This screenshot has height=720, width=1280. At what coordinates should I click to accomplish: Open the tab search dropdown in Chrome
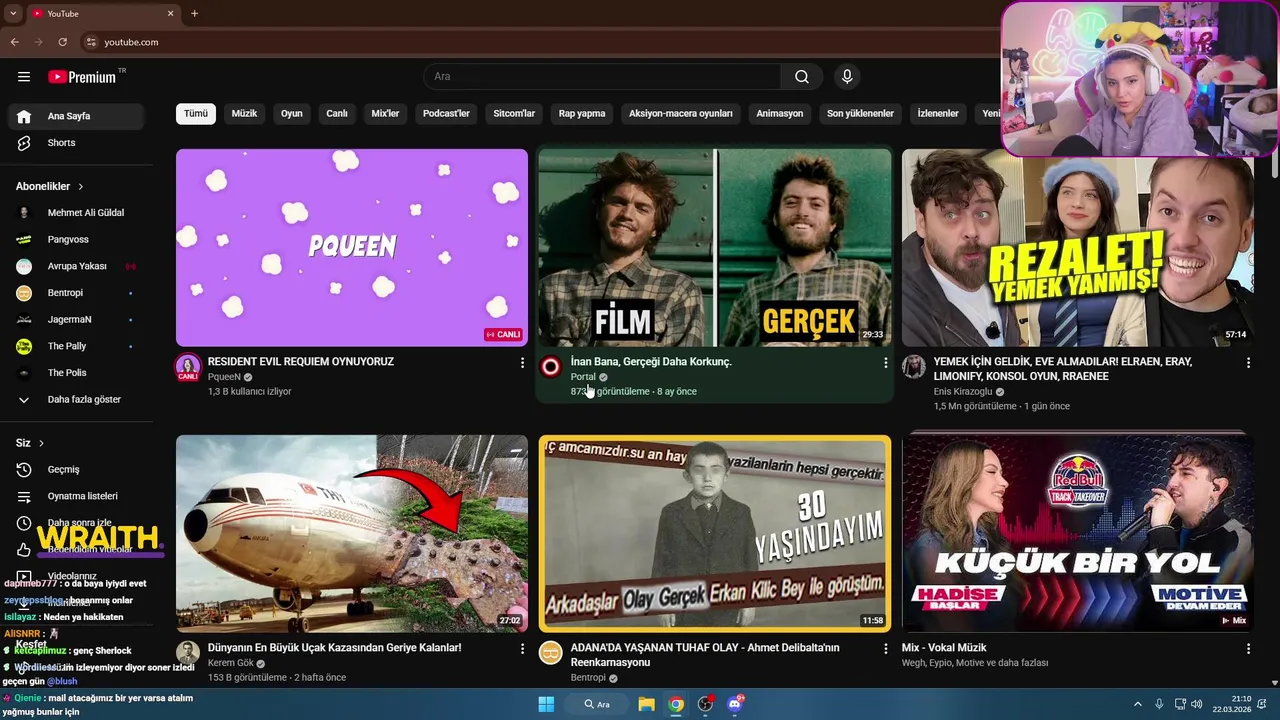(x=13, y=13)
